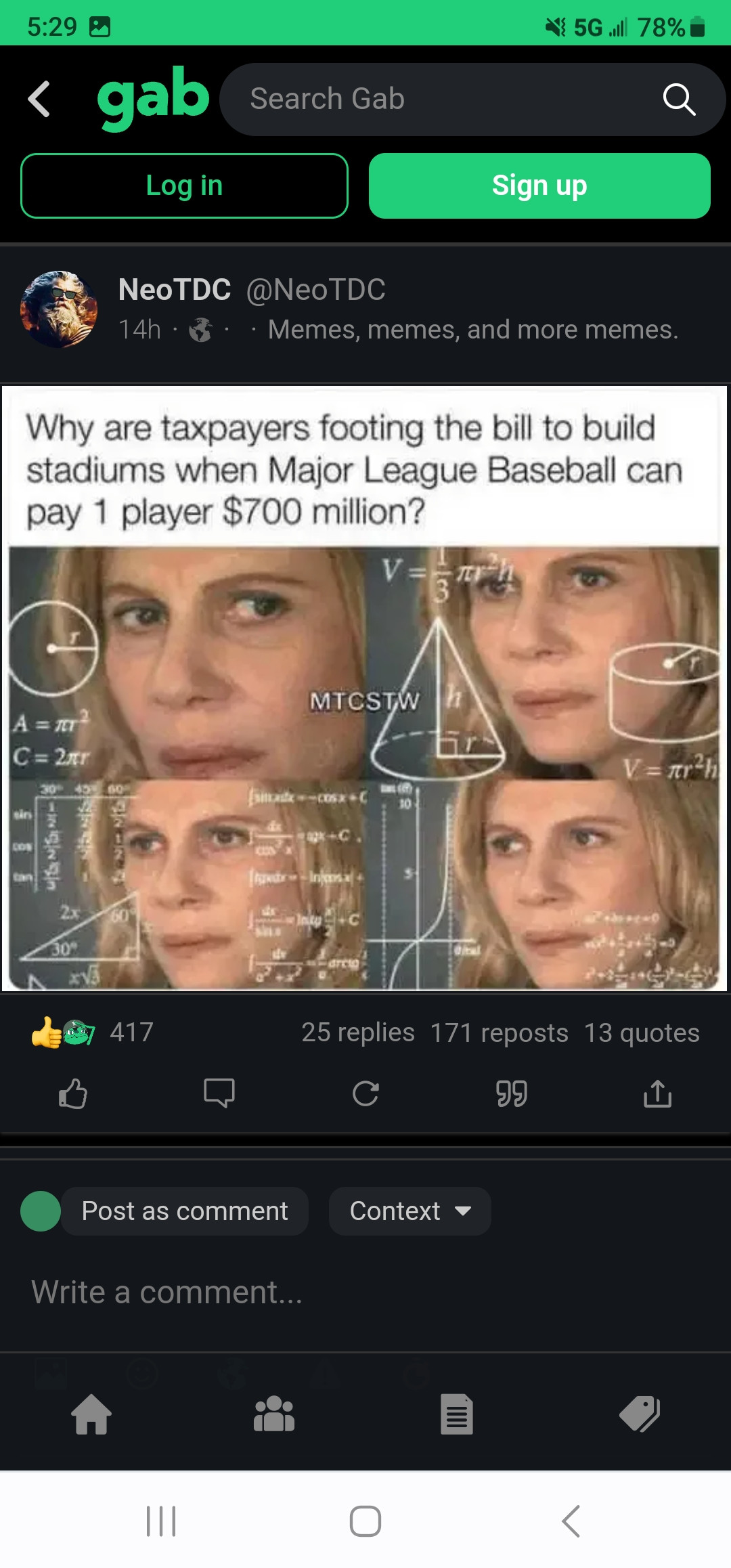The height and width of the screenshot is (1568, 731).
Task: Open the news document icon tab
Action: 457,1414
